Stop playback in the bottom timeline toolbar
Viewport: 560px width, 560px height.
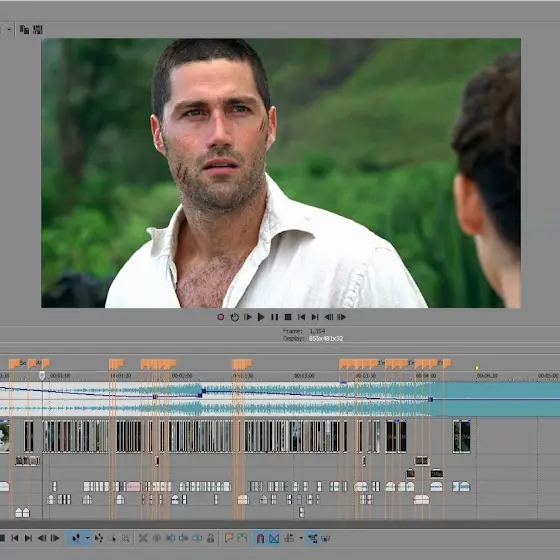pyautogui.click(x=2, y=538)
